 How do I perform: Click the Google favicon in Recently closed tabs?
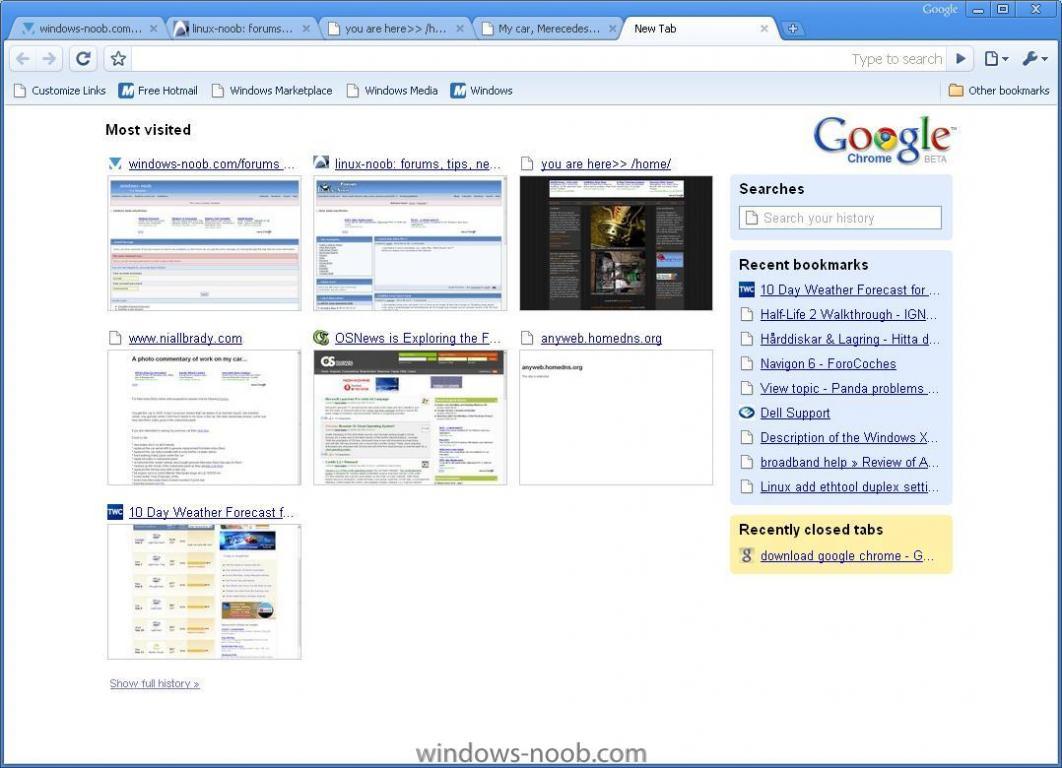click(x=746, y=555)
